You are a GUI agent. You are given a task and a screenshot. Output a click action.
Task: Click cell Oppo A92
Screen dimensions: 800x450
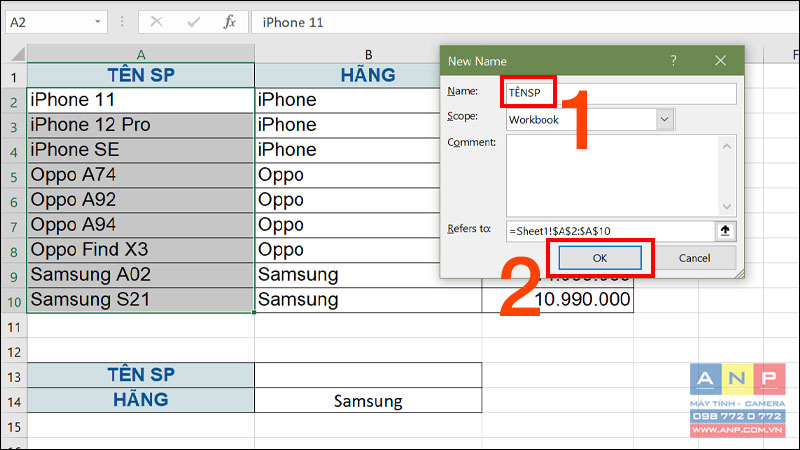141,200
